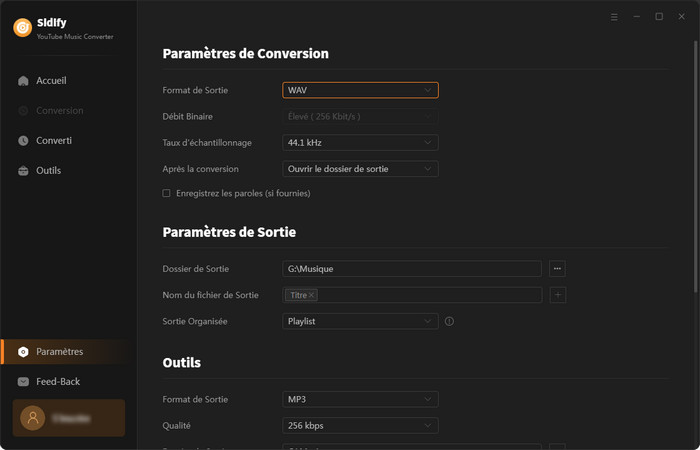Click the plus button to add file name tag
The width and height of the screenshot is (700, 450).
point(557,295)
